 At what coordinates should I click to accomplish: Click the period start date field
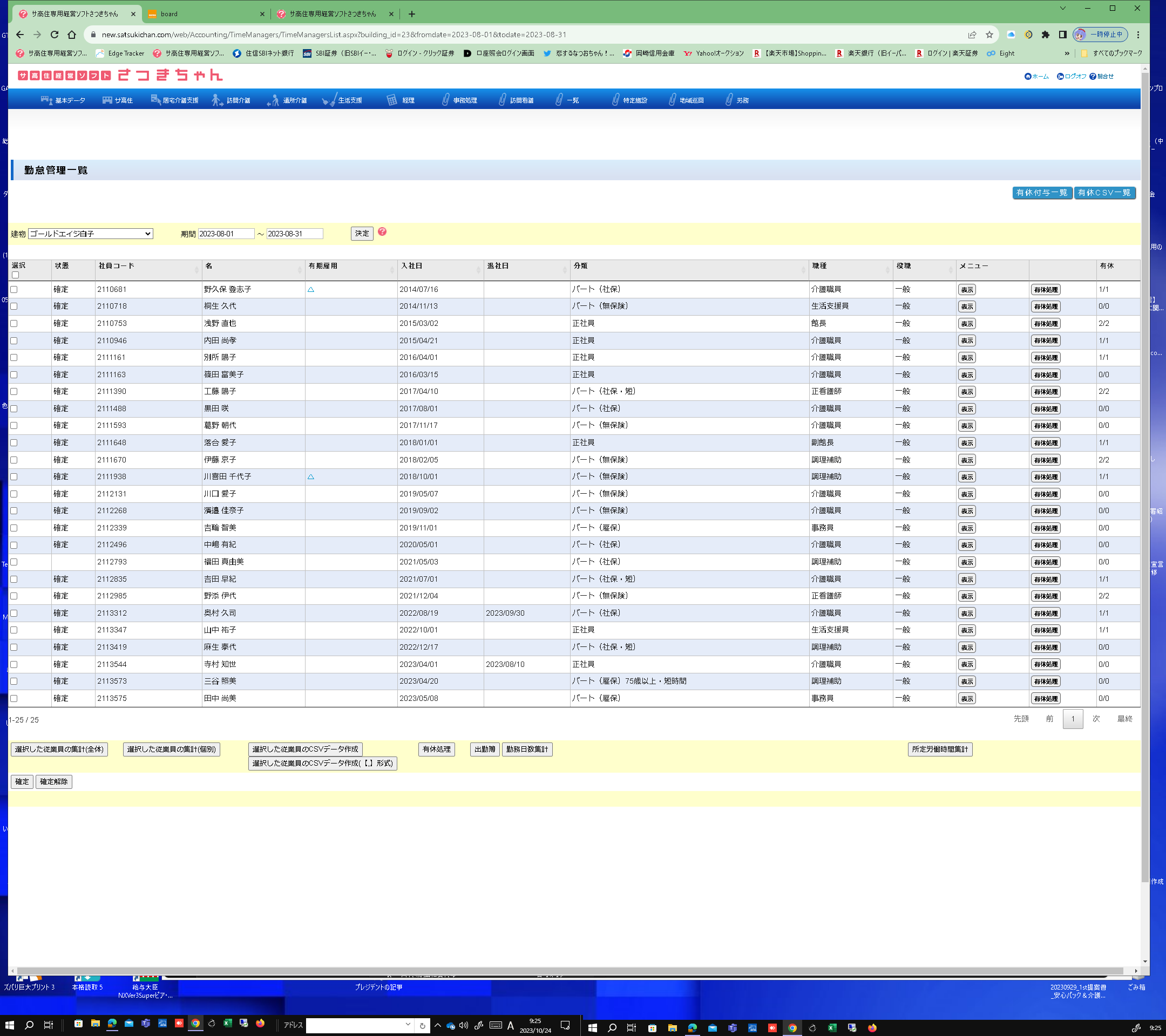pyautogui.click(x=225, y=234)
